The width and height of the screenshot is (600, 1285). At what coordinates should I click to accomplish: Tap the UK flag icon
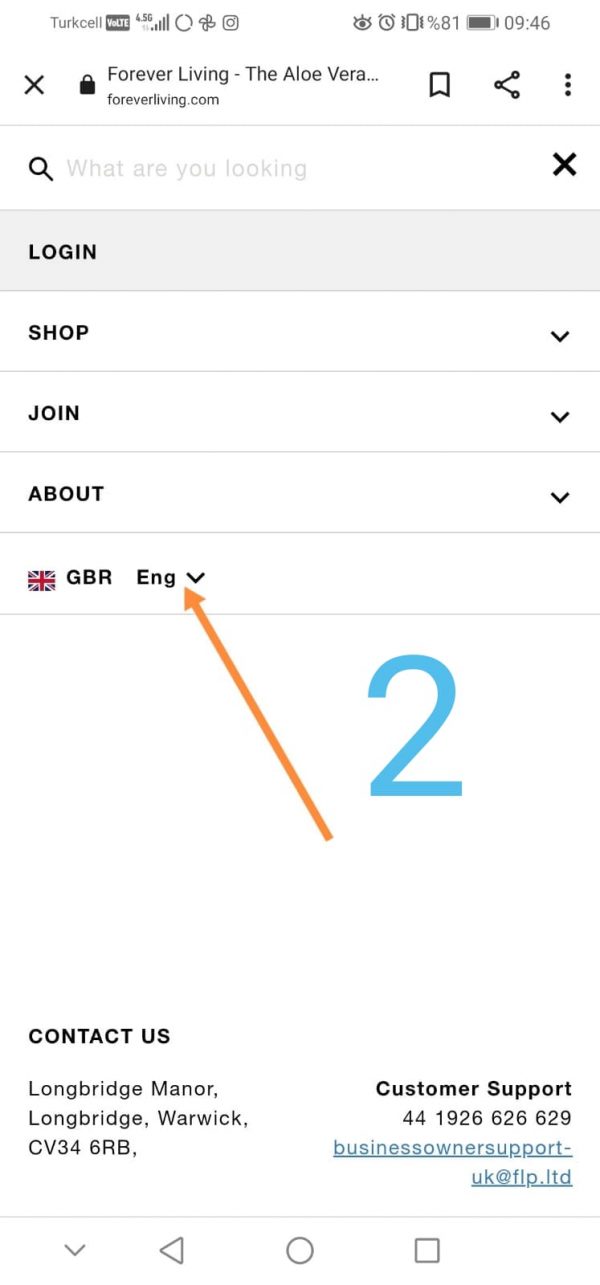pos(42,579)
